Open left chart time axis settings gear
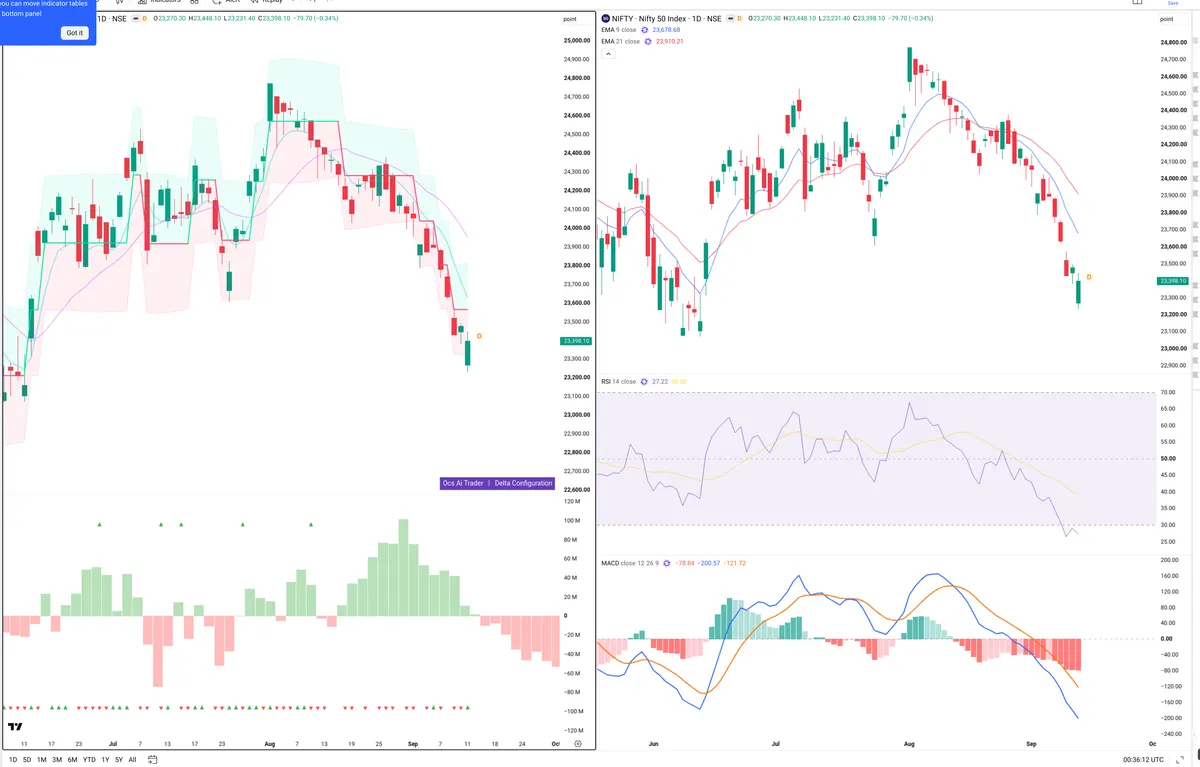Screen dimensions: 1200x767 tap(577, 744)
